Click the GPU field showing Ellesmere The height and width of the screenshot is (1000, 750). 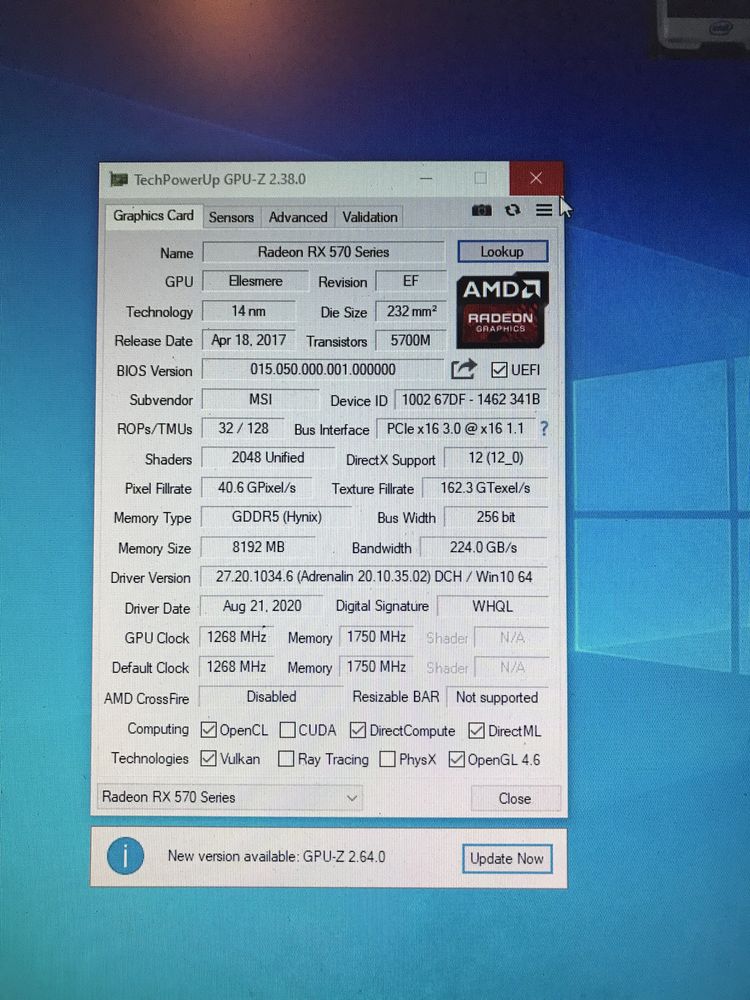click(256, 281)
